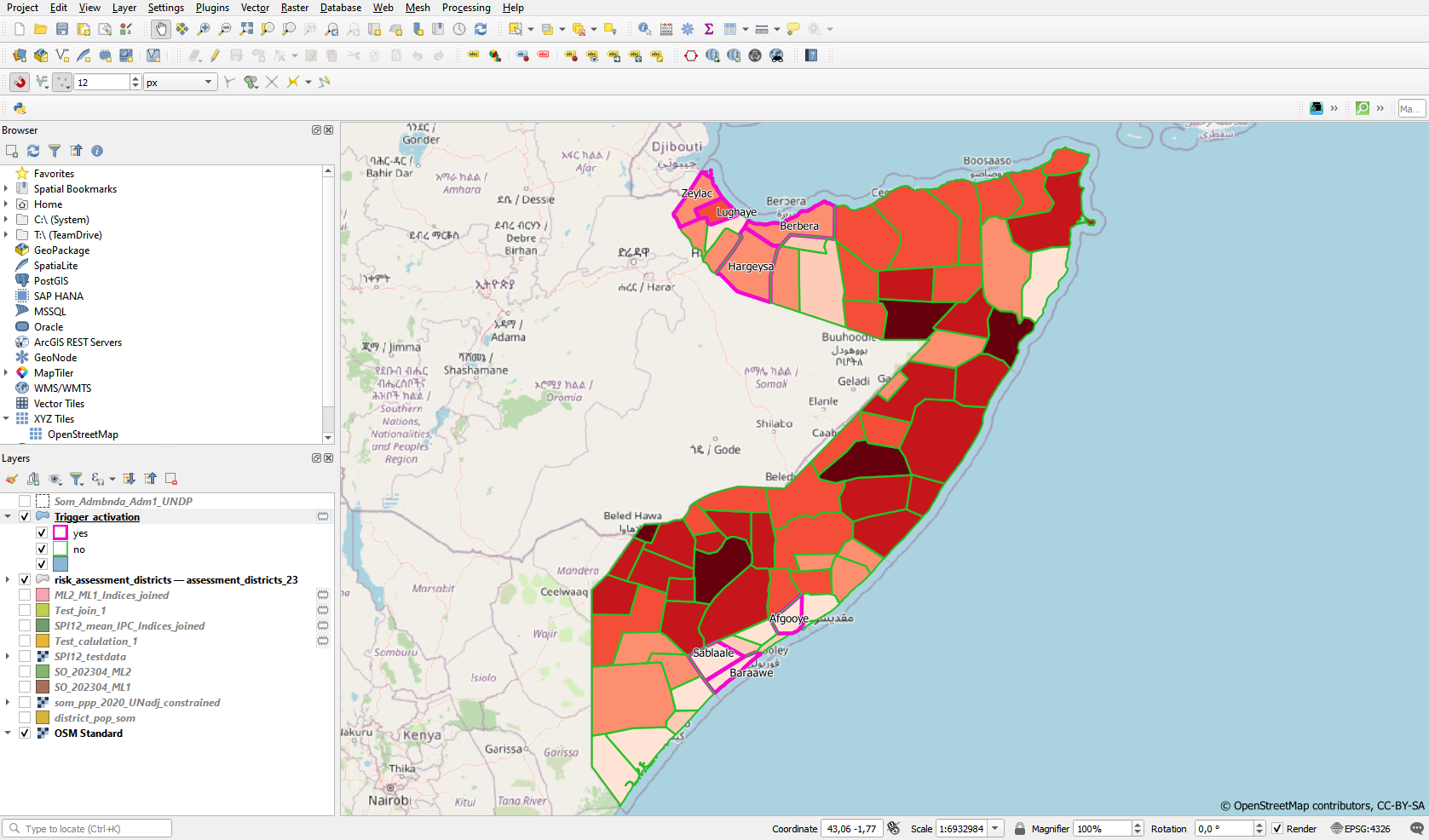Click Remove Layer icon in Layers panel
1429x840 pixels.
pos(171,479)
